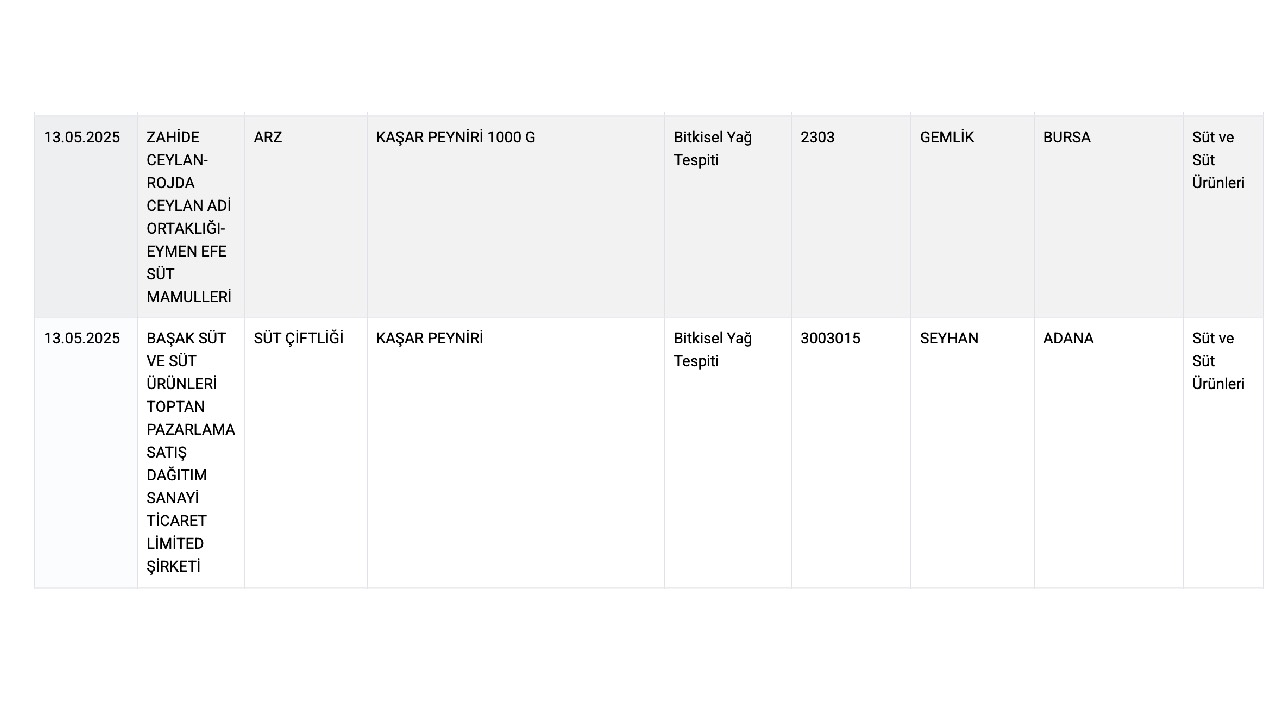Click the LİMİTED ŞİRKETİ text in second row
Image resolution: width=1280 pixels, height=720 pixels.
pyautogui.click(x=175, y=555)
